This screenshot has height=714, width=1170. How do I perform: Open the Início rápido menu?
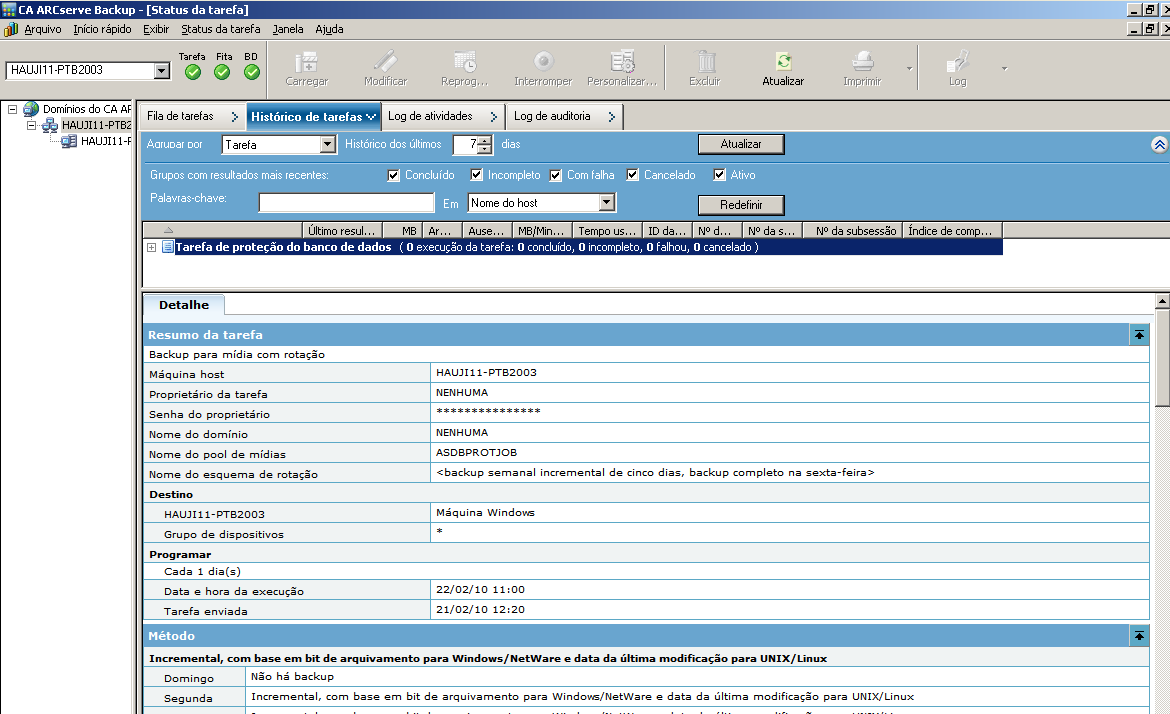(102, 29)
